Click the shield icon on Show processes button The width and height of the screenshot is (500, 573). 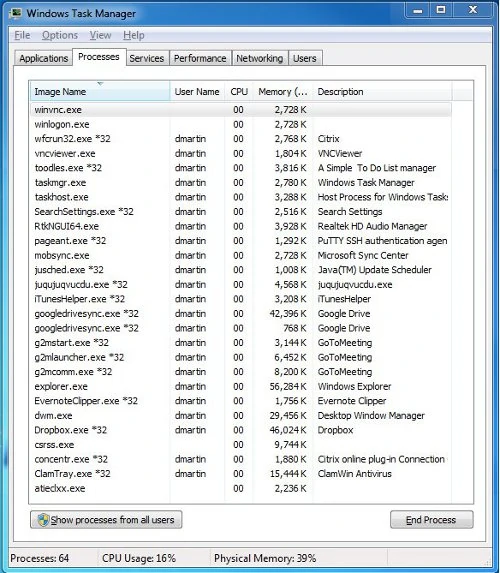[43, 520]
